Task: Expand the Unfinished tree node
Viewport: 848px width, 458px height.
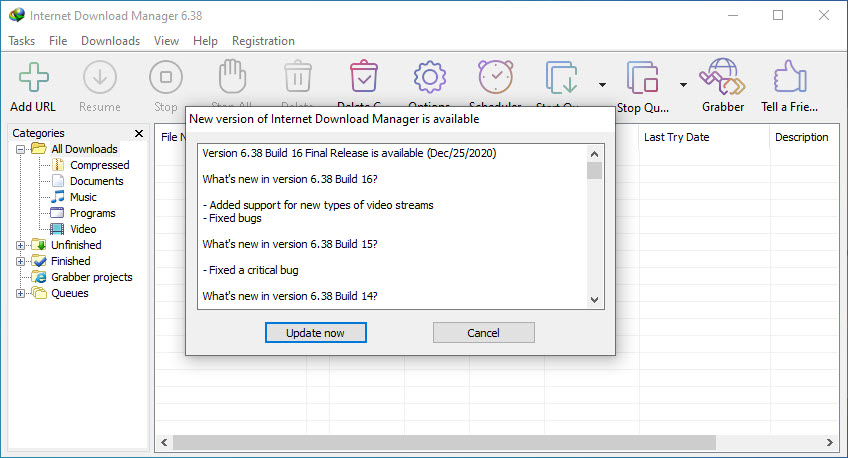Action: coord(21,245)
